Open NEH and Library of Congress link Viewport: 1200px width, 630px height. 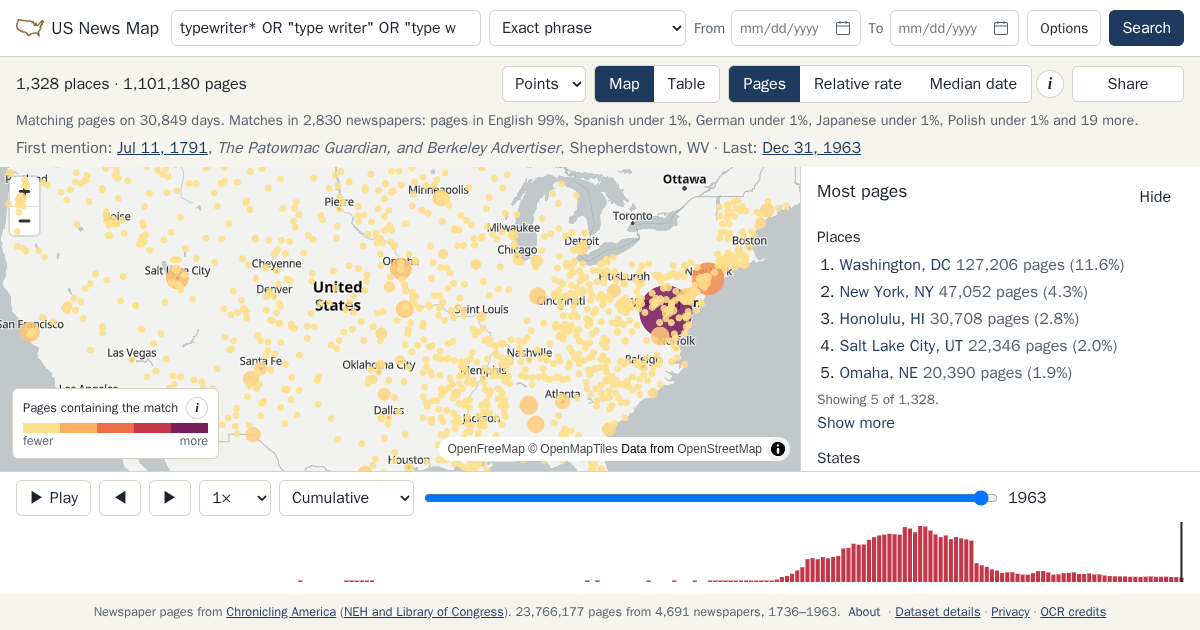424,612
